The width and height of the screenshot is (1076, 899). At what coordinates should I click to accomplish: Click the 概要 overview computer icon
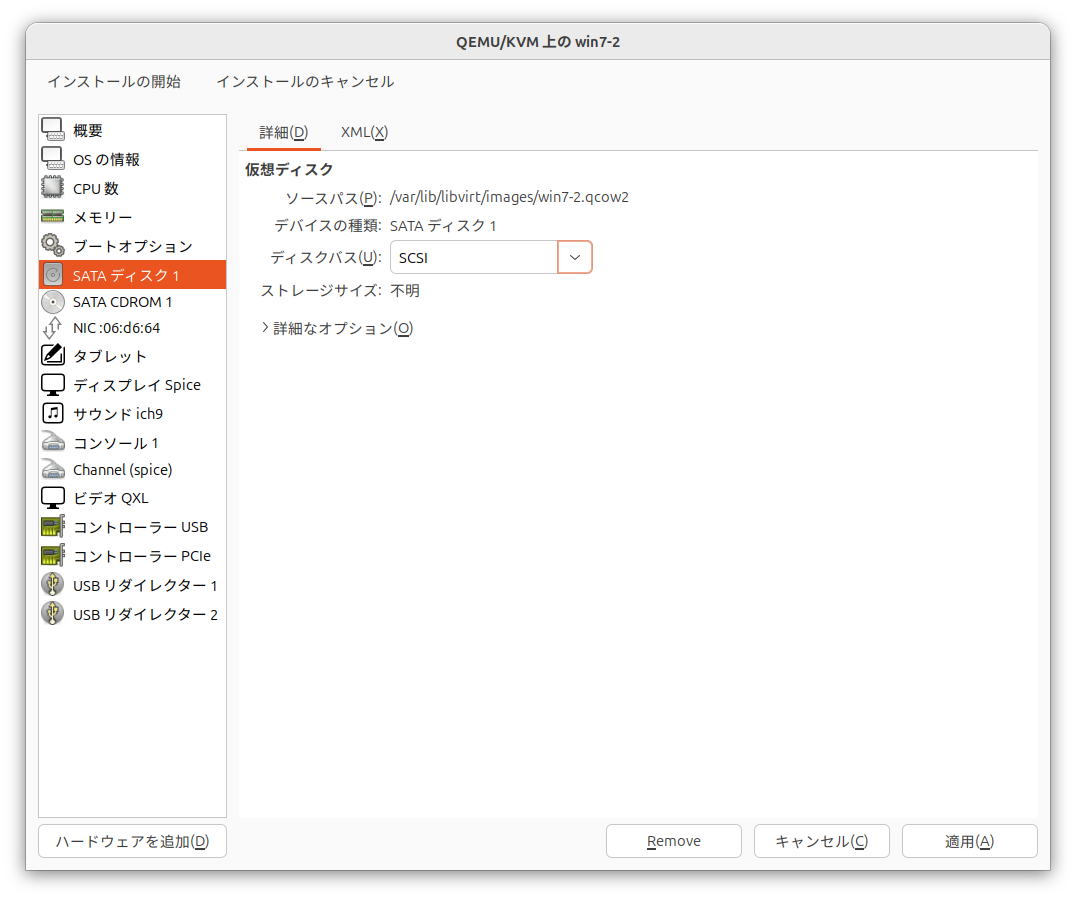coord(53,130)
